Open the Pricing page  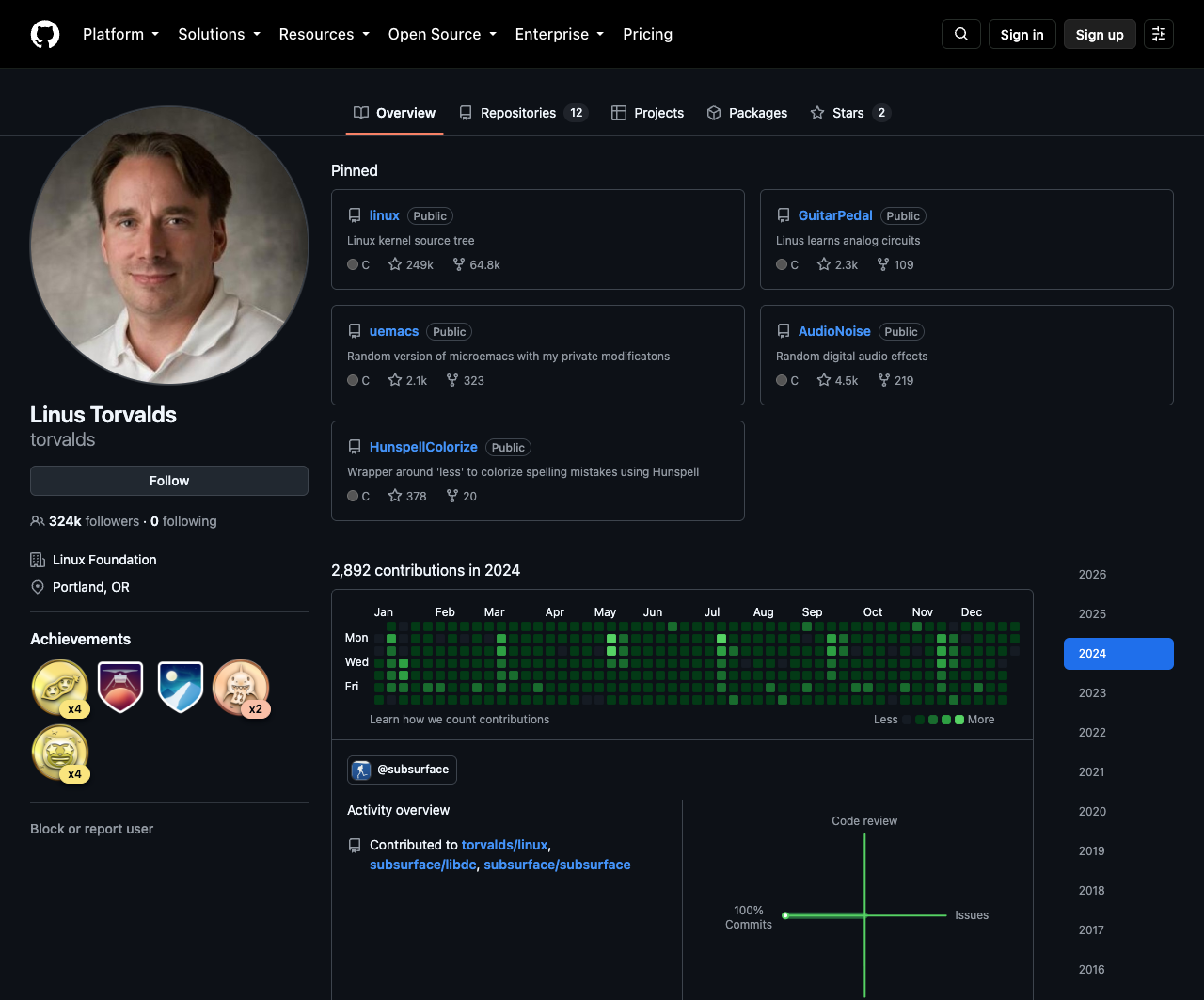pos(648,34)
